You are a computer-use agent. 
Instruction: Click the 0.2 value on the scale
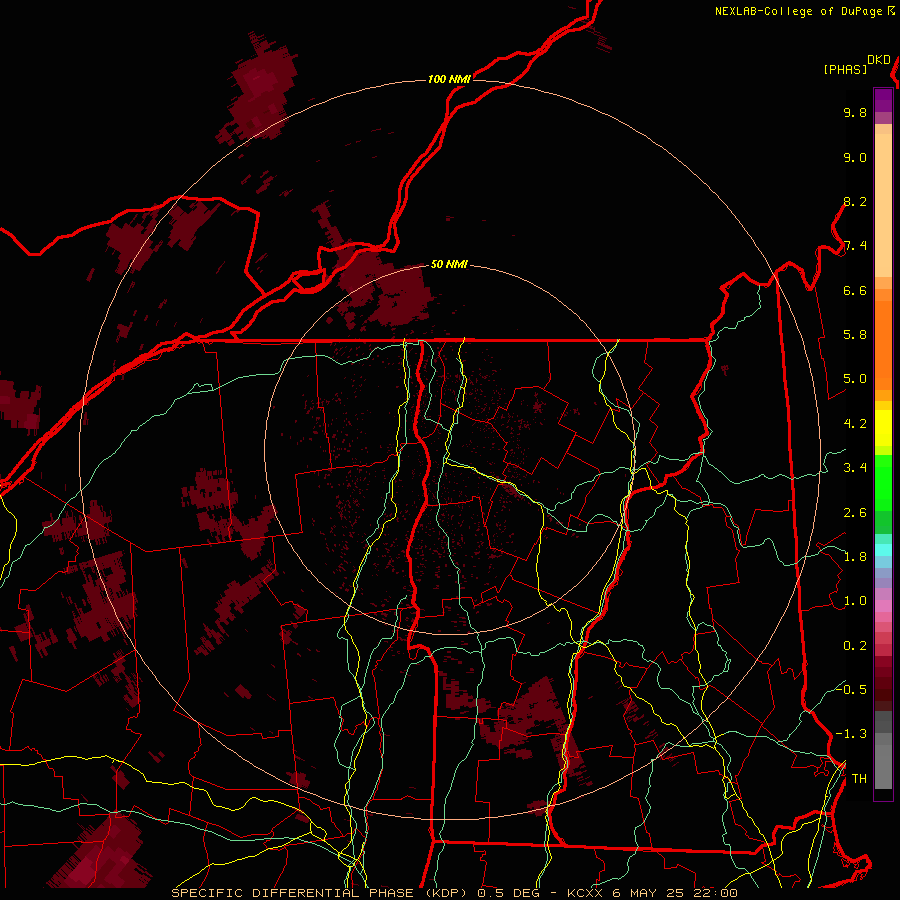coord(855,646)
